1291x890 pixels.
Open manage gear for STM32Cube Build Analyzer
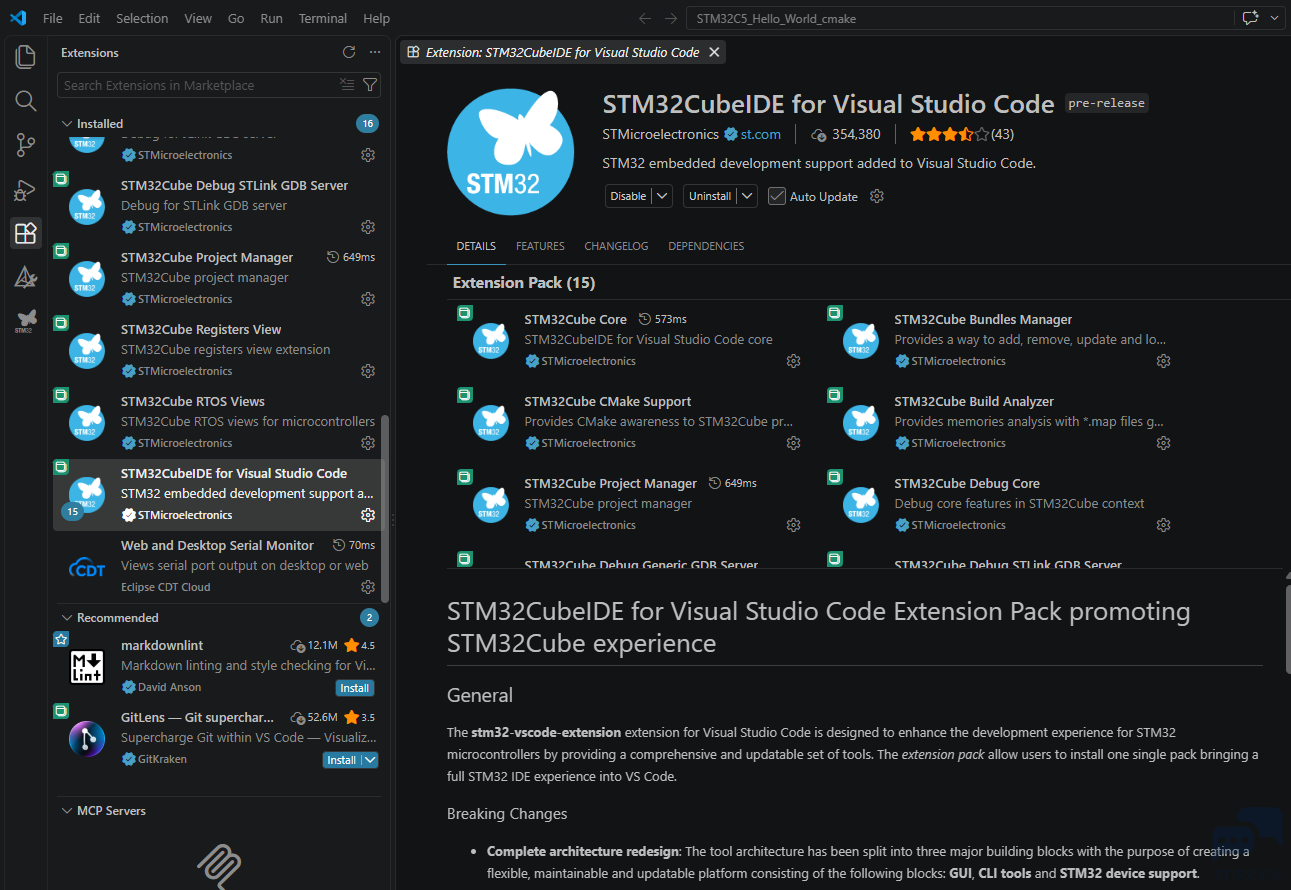point(1163,443)
